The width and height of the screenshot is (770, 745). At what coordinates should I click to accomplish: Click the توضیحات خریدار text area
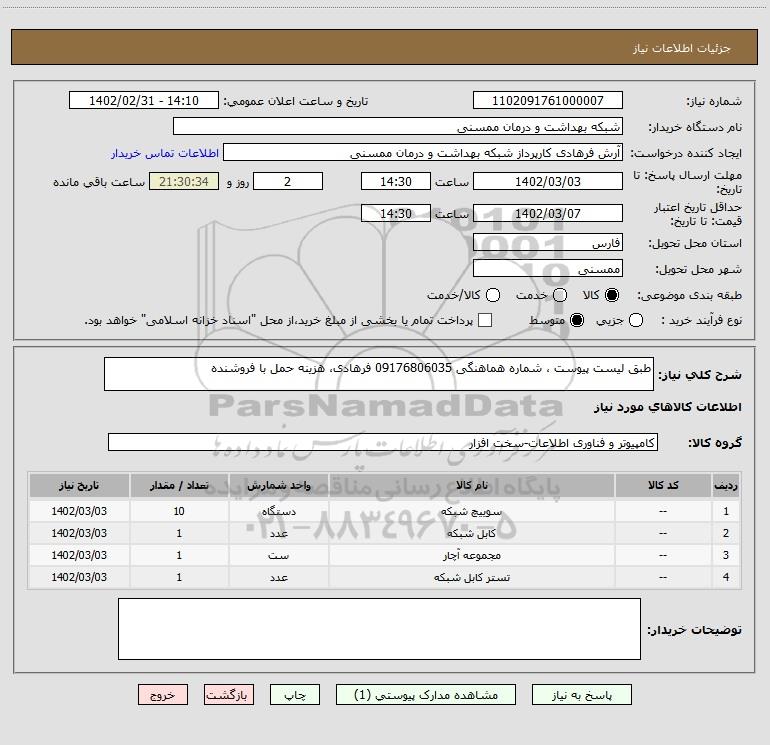379,629
